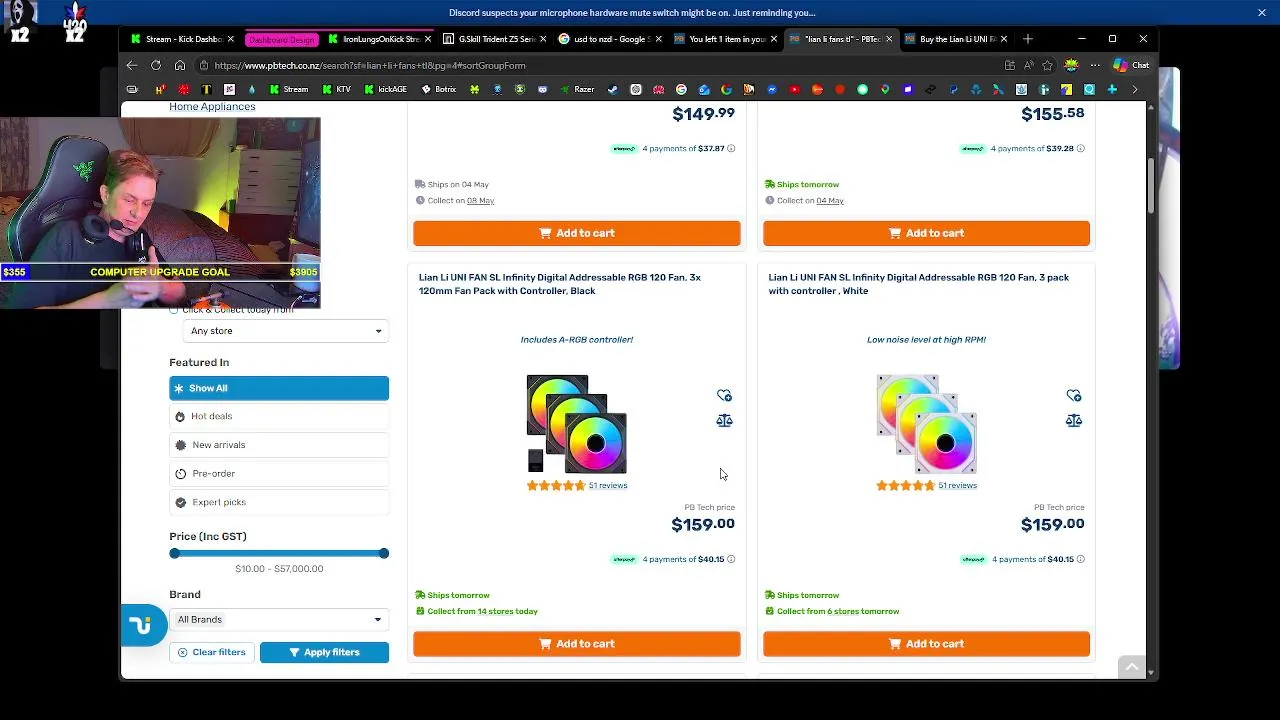Click the minimum price slider handle
The width and height of the screenshot is (1280, 720).
tap(175, 553)
